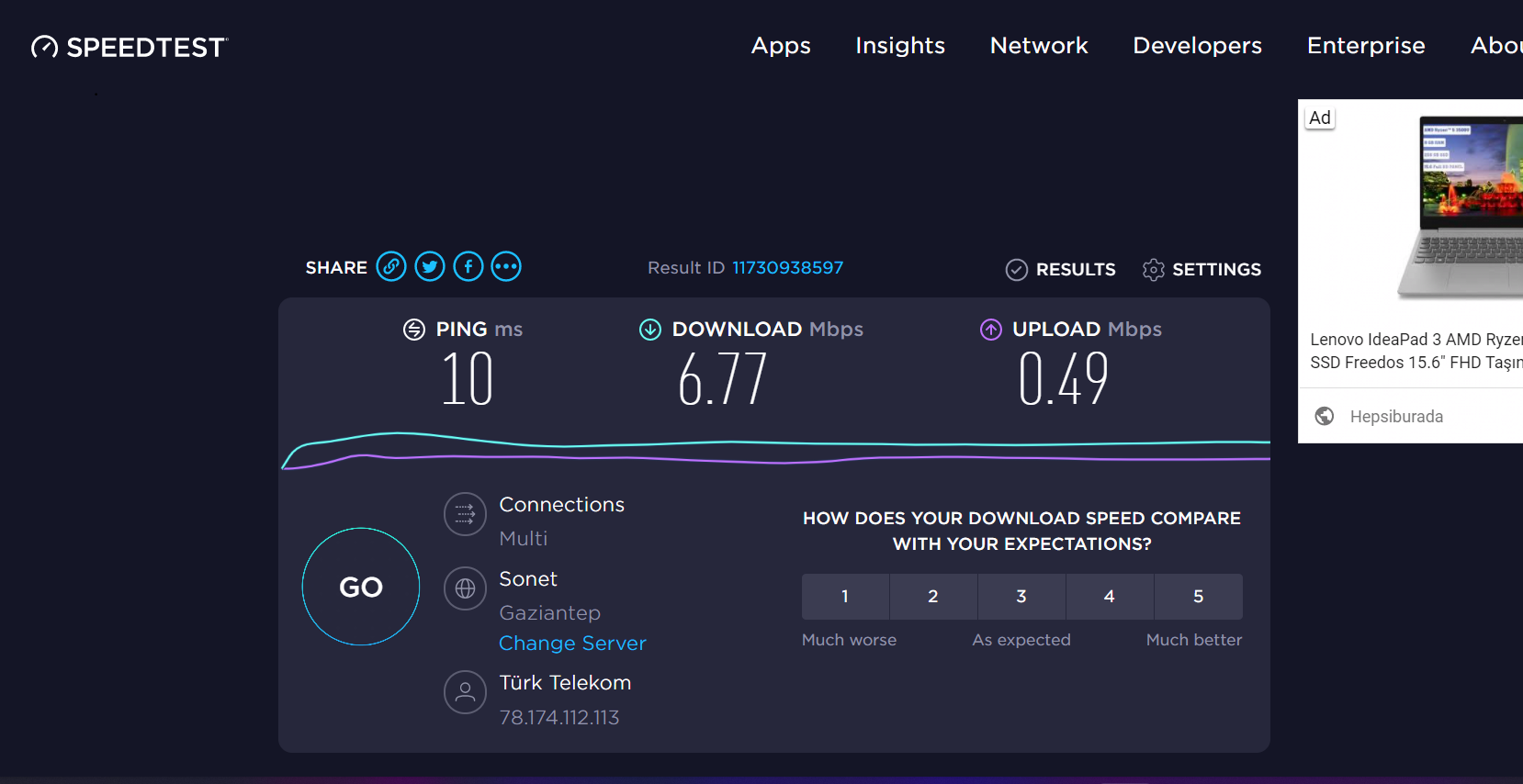Image resolution: width=1523 pixels, height=784 pixels.
Task: Click the Download arrow icon
Action: coord(650,330)
